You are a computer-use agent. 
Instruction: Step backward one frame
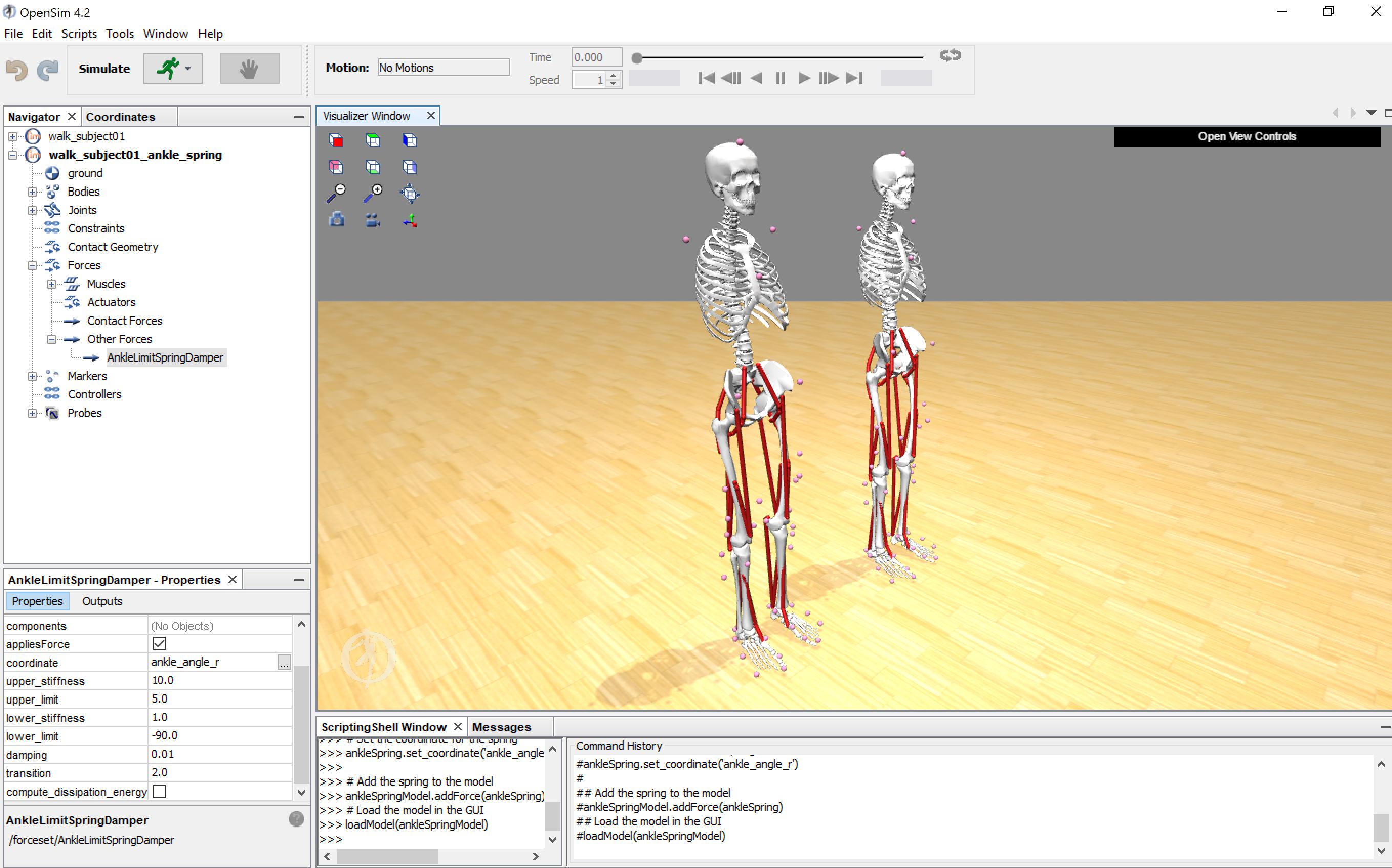(x=731, y=78)
